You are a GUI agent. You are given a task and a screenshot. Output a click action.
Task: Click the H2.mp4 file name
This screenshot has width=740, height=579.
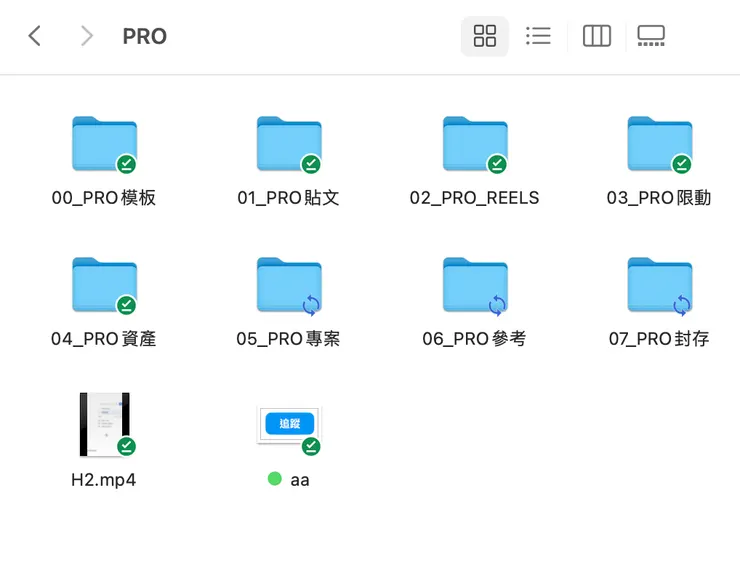tap(103, 480)
